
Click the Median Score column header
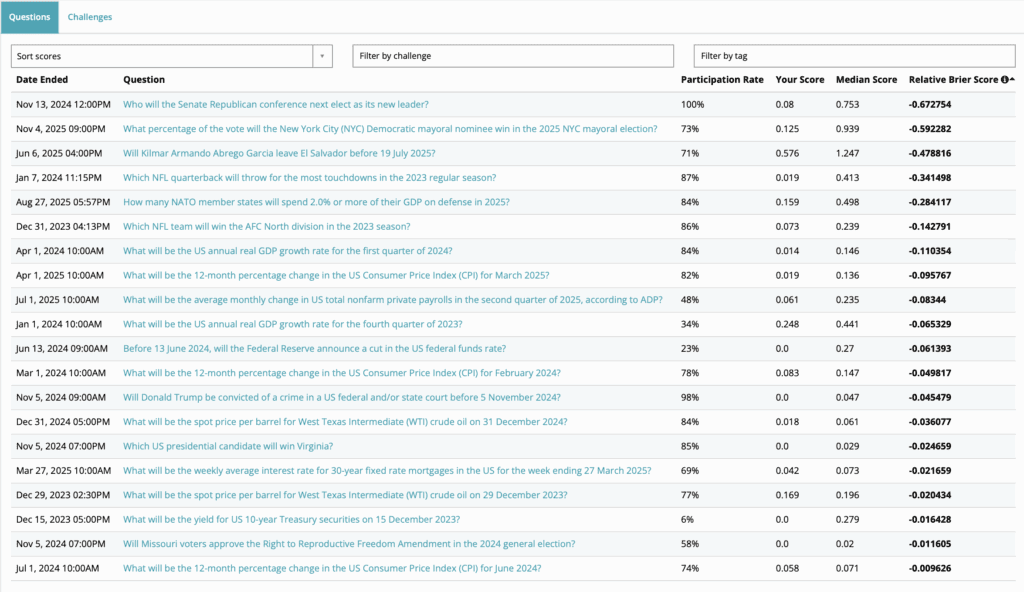click(x=866, y=80)
